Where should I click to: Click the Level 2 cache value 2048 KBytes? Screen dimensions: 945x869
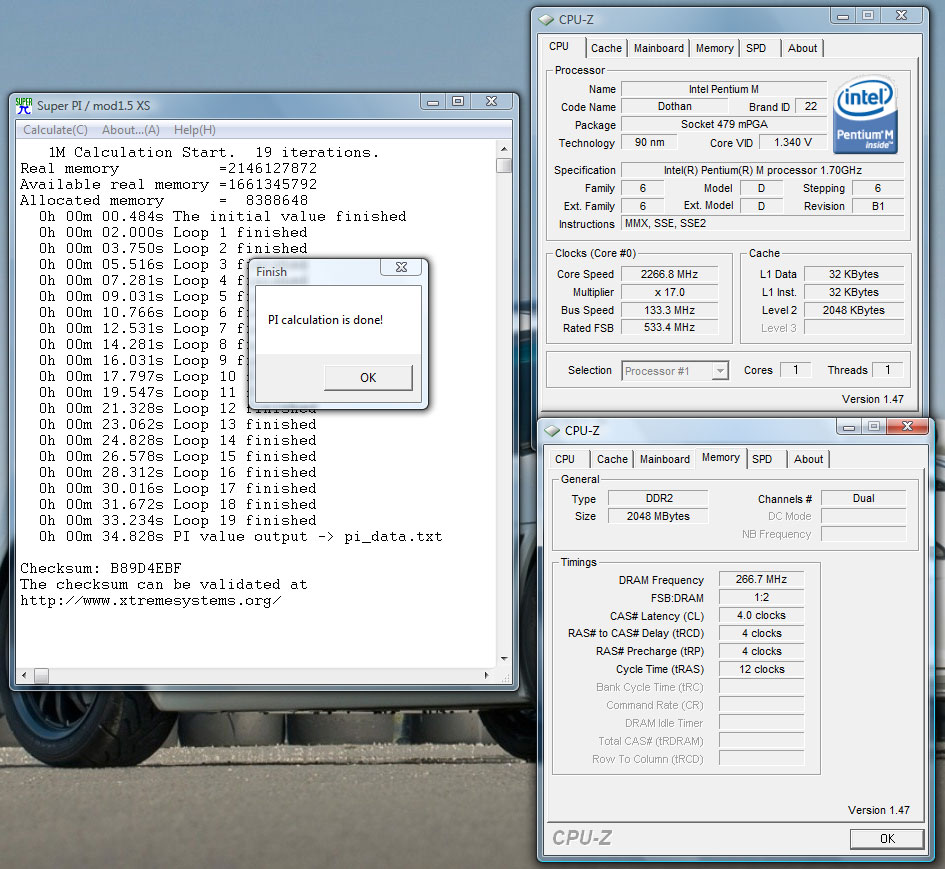pos(853,310)
